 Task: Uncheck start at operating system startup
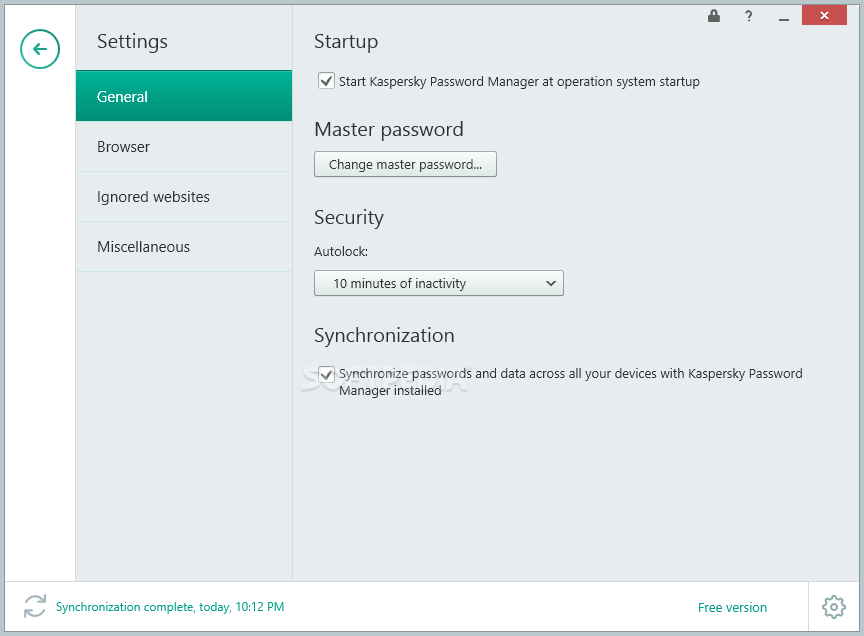[326, 81]
